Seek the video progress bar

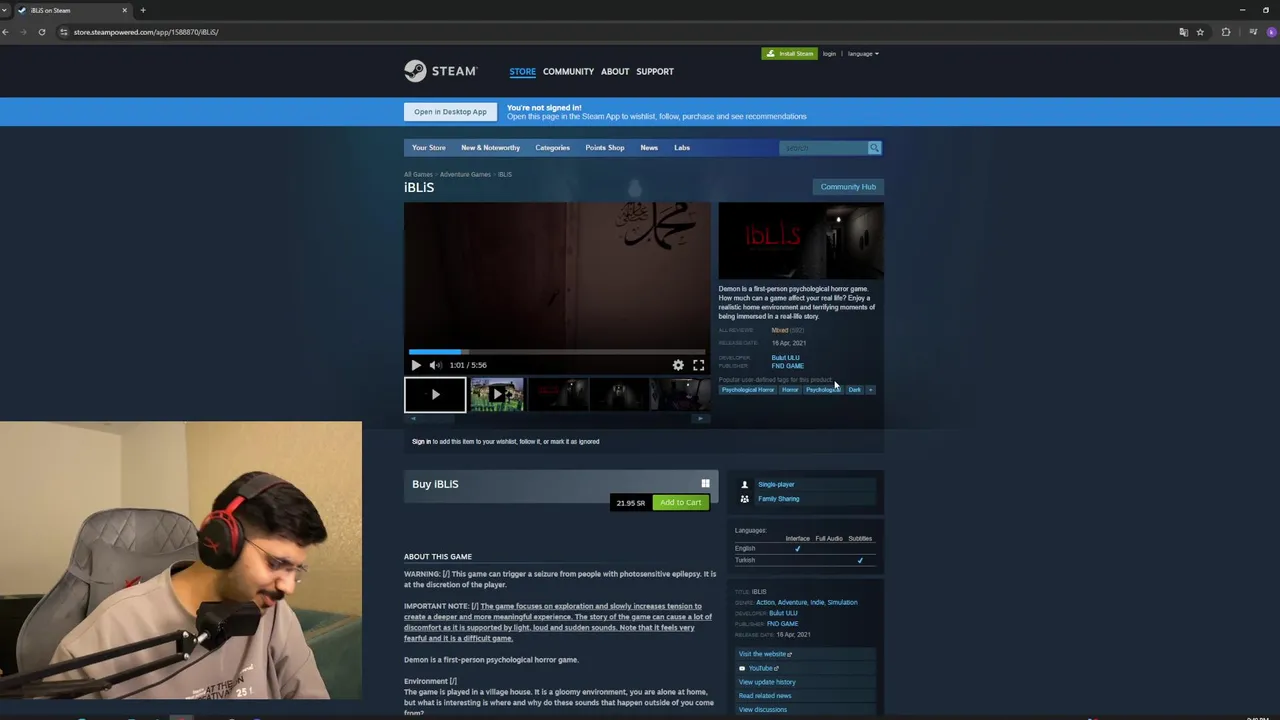[x=557, y=352]
